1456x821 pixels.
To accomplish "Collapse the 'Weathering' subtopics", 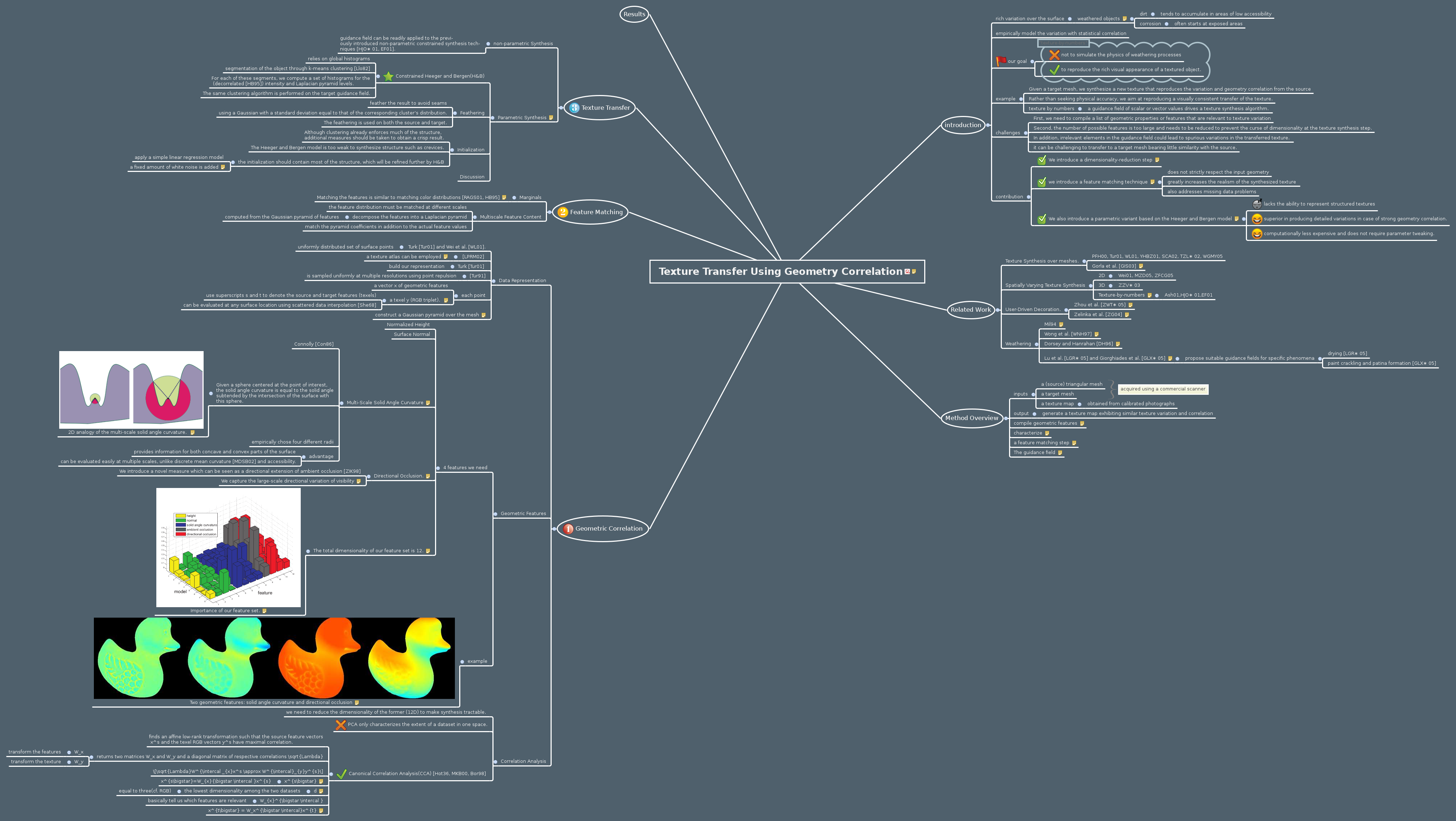I will click(1036, 344).
